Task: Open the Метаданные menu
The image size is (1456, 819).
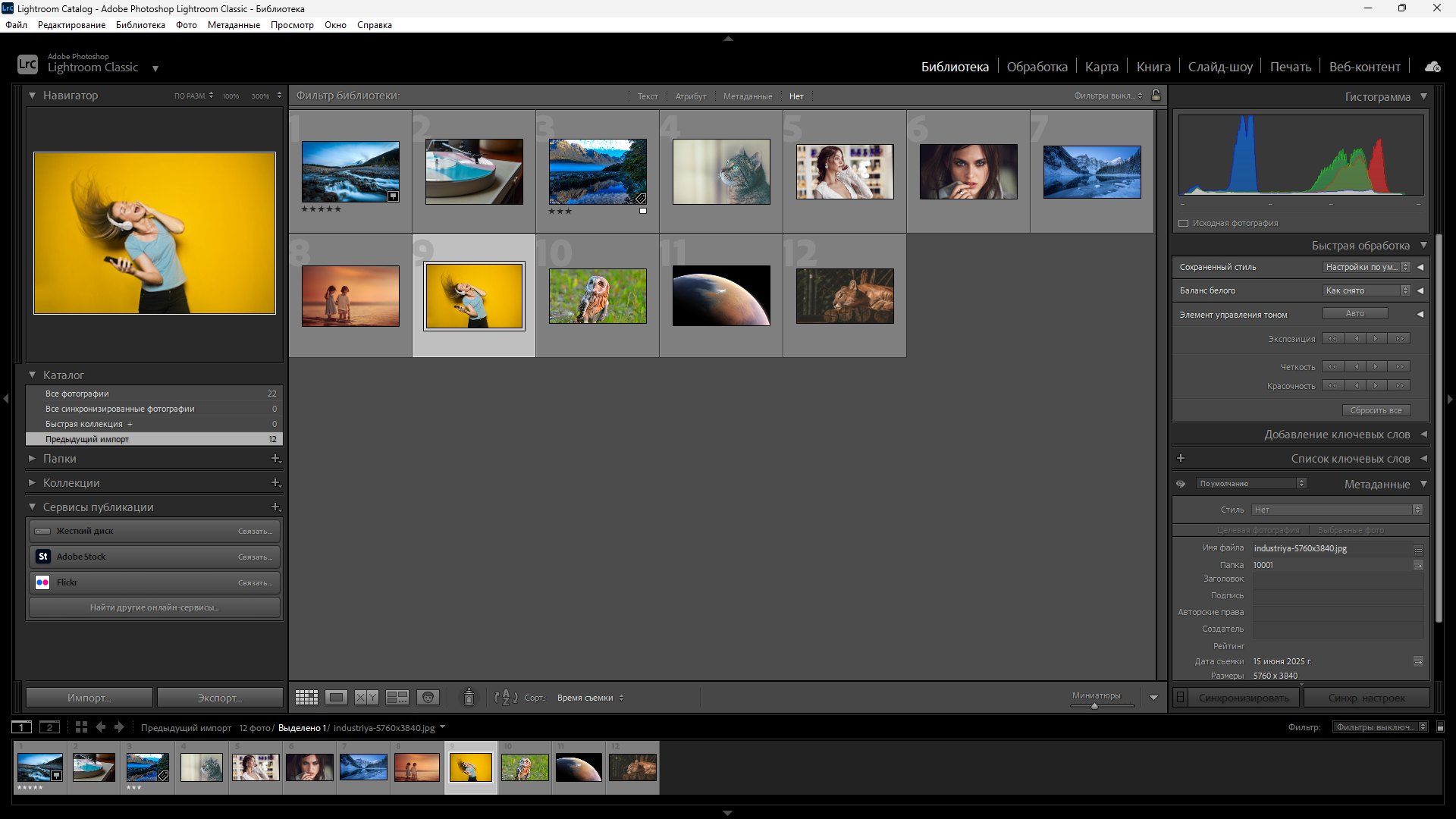Action: [234, 25]
